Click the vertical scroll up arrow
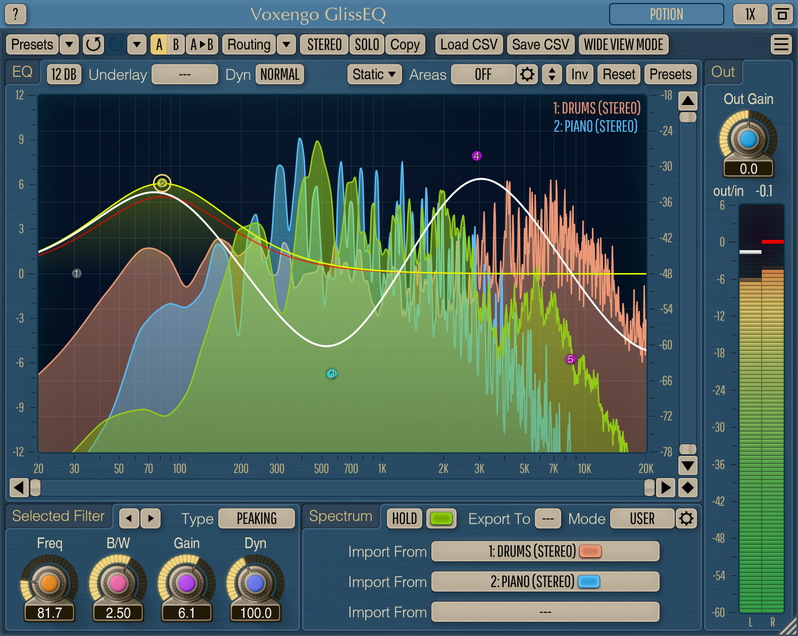The image size is (798, 636). pyautogui.click(x=688, y=101)
